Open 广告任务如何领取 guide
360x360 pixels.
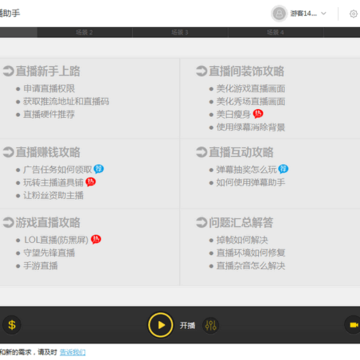pos(58,170)
